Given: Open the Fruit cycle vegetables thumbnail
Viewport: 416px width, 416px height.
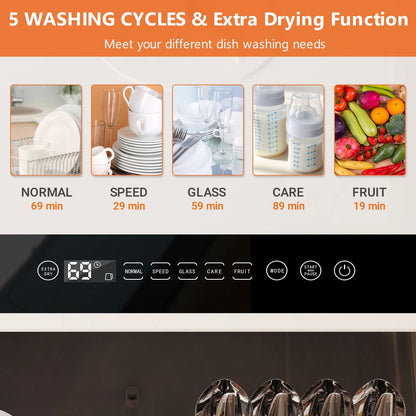Looking at the screenshot, I should 370,130.
